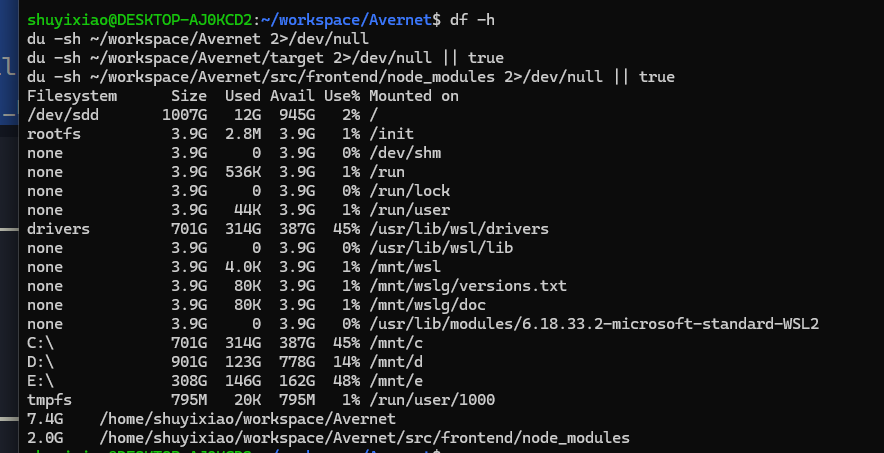Image resolution: width=884 pixels, height=453 pixels.
Task: Click the /dev/sdd filesystem entry
Action: pyautogui.click(x=63, y=115)
